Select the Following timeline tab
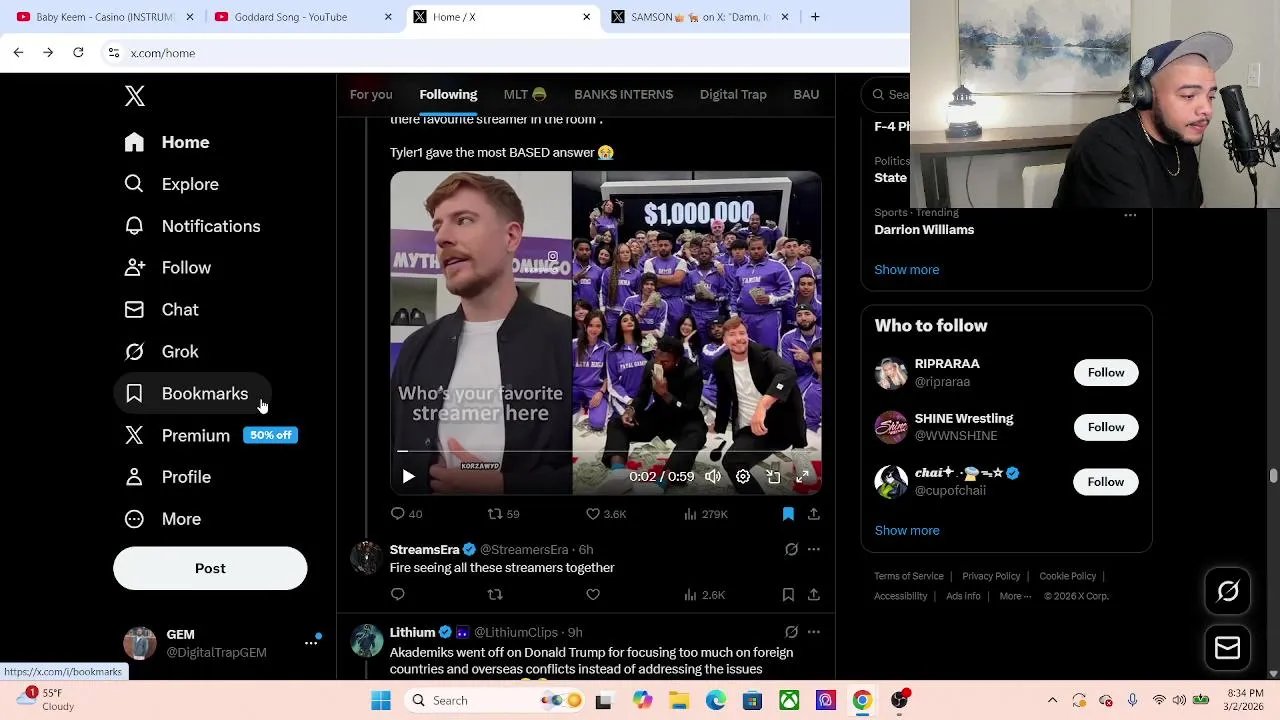This screenshot has height=720, width=1280. coord(448,94)
